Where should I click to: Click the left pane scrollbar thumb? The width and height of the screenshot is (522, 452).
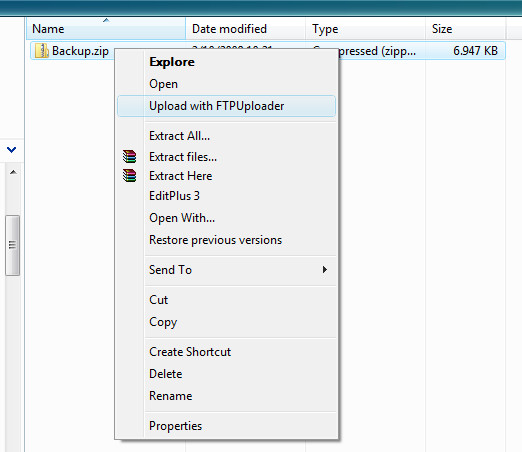pyautogui.click(x=13, y=245)
